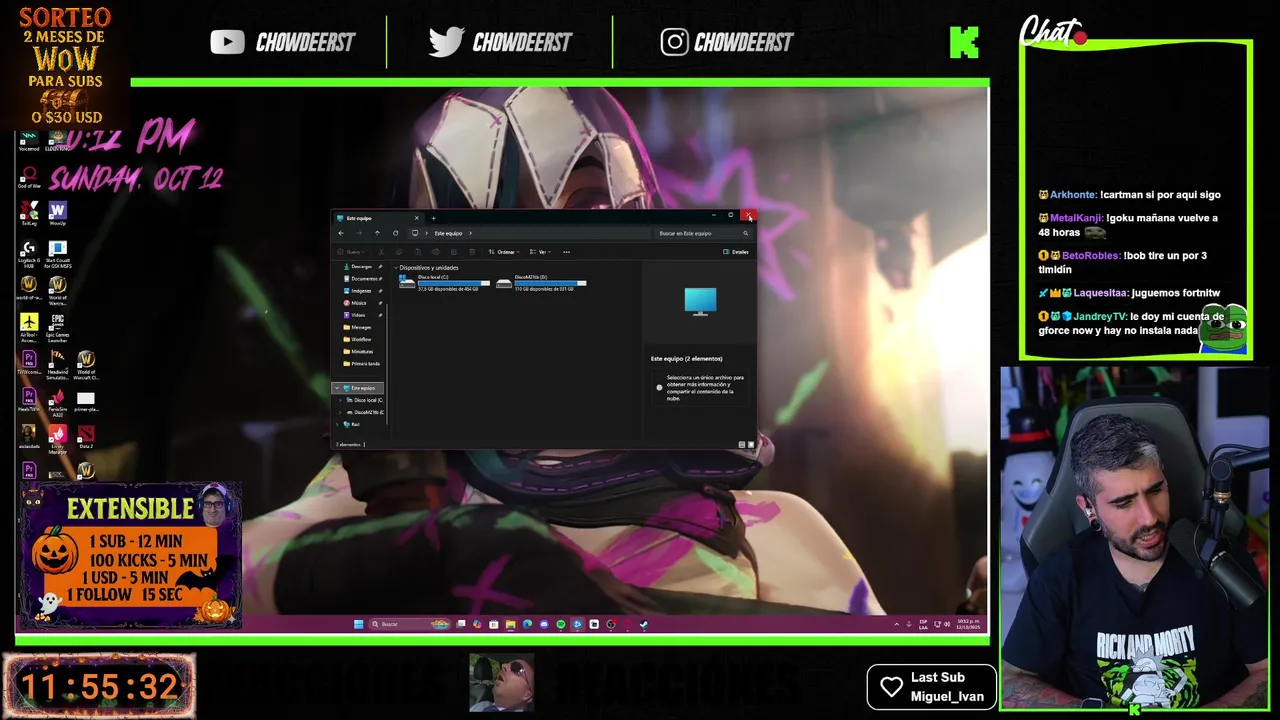Collapse Dispositivos y unidades group
This screenshot has width=1280, height=720.
pos(395,268)
